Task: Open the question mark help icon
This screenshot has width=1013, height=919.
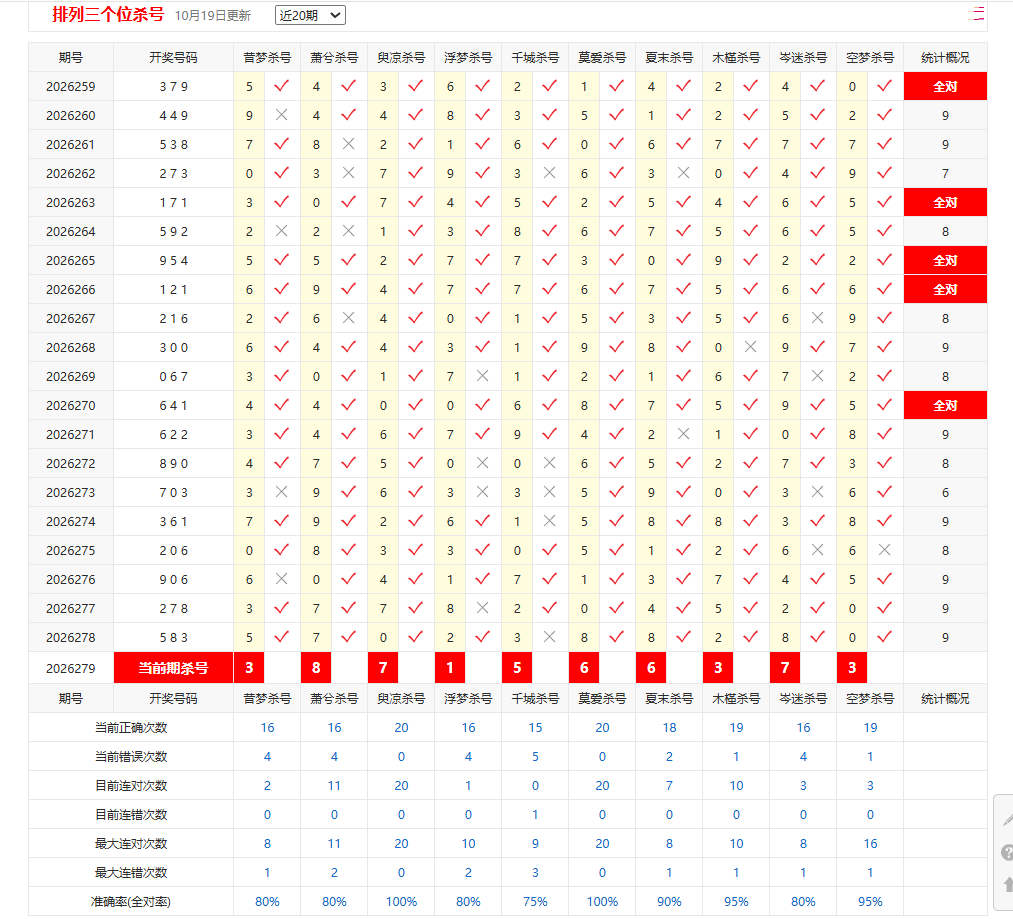Action: 1007,852
